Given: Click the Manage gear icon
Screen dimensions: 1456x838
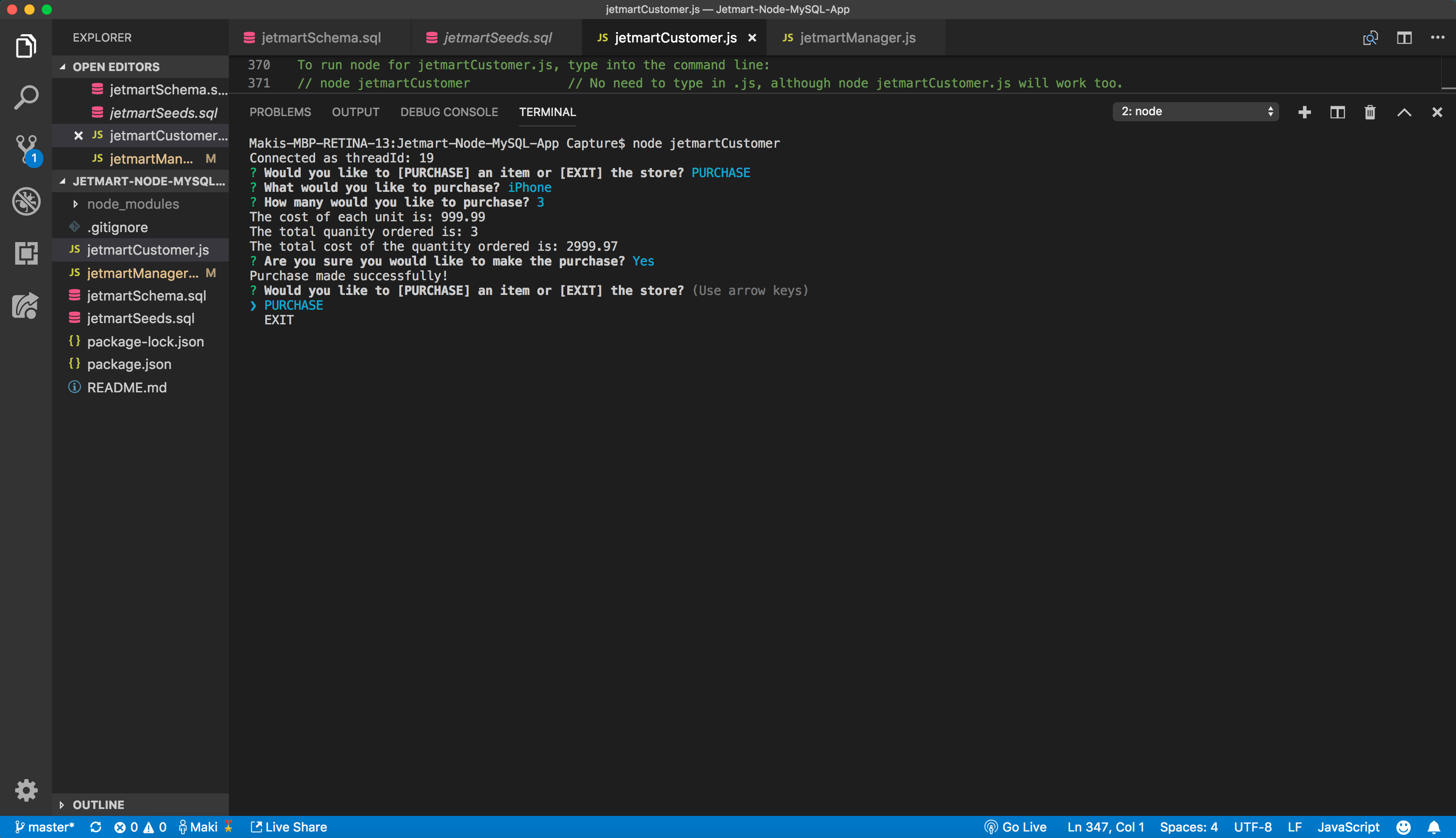Looking at the screenshot, I should click(x=26, y=790).
